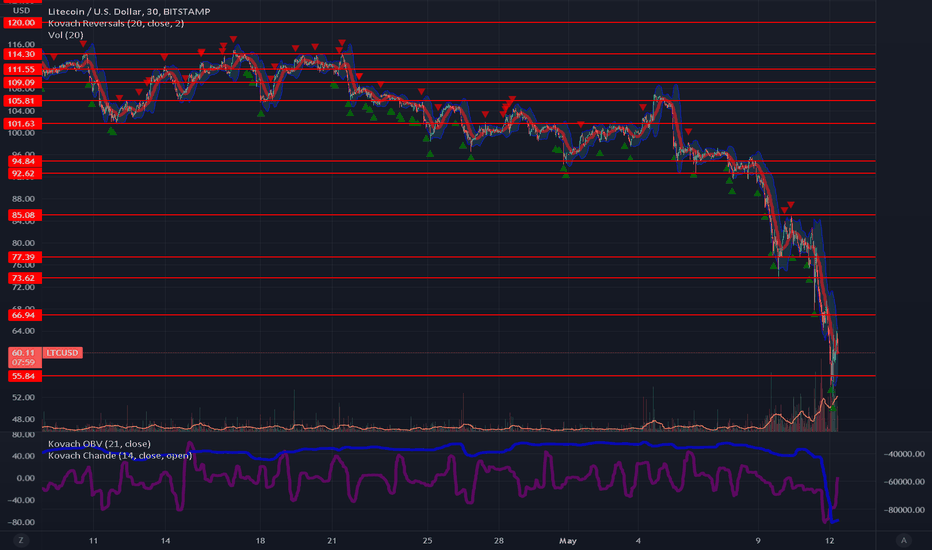Click the 114.30 price level label
Image resolution: width=932 pixels, height=550 pixels.
tap(22, 54)
